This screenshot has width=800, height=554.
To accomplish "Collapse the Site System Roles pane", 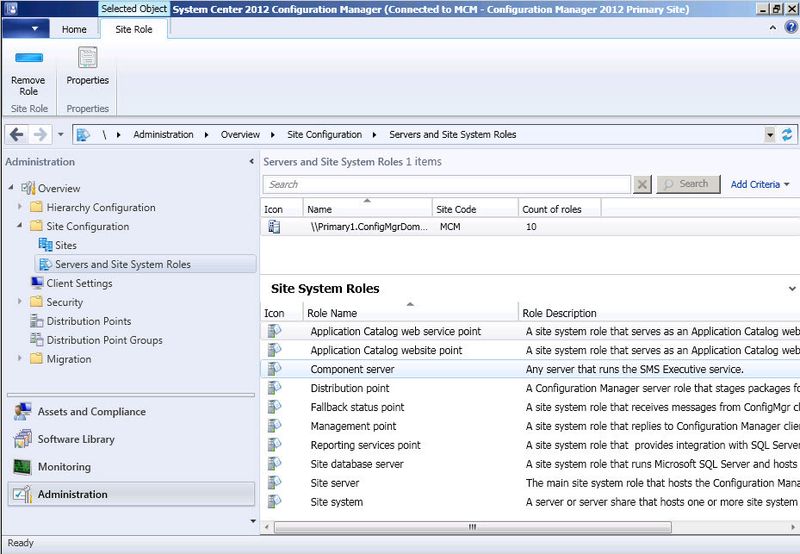I will [792, 289].
